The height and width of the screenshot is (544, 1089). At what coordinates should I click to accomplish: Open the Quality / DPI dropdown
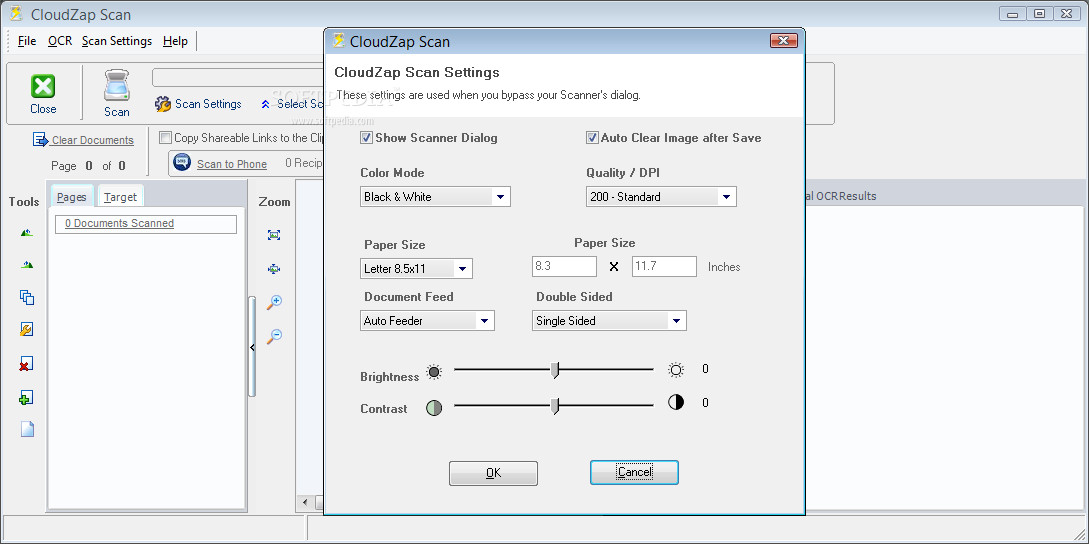coord(726,197)
